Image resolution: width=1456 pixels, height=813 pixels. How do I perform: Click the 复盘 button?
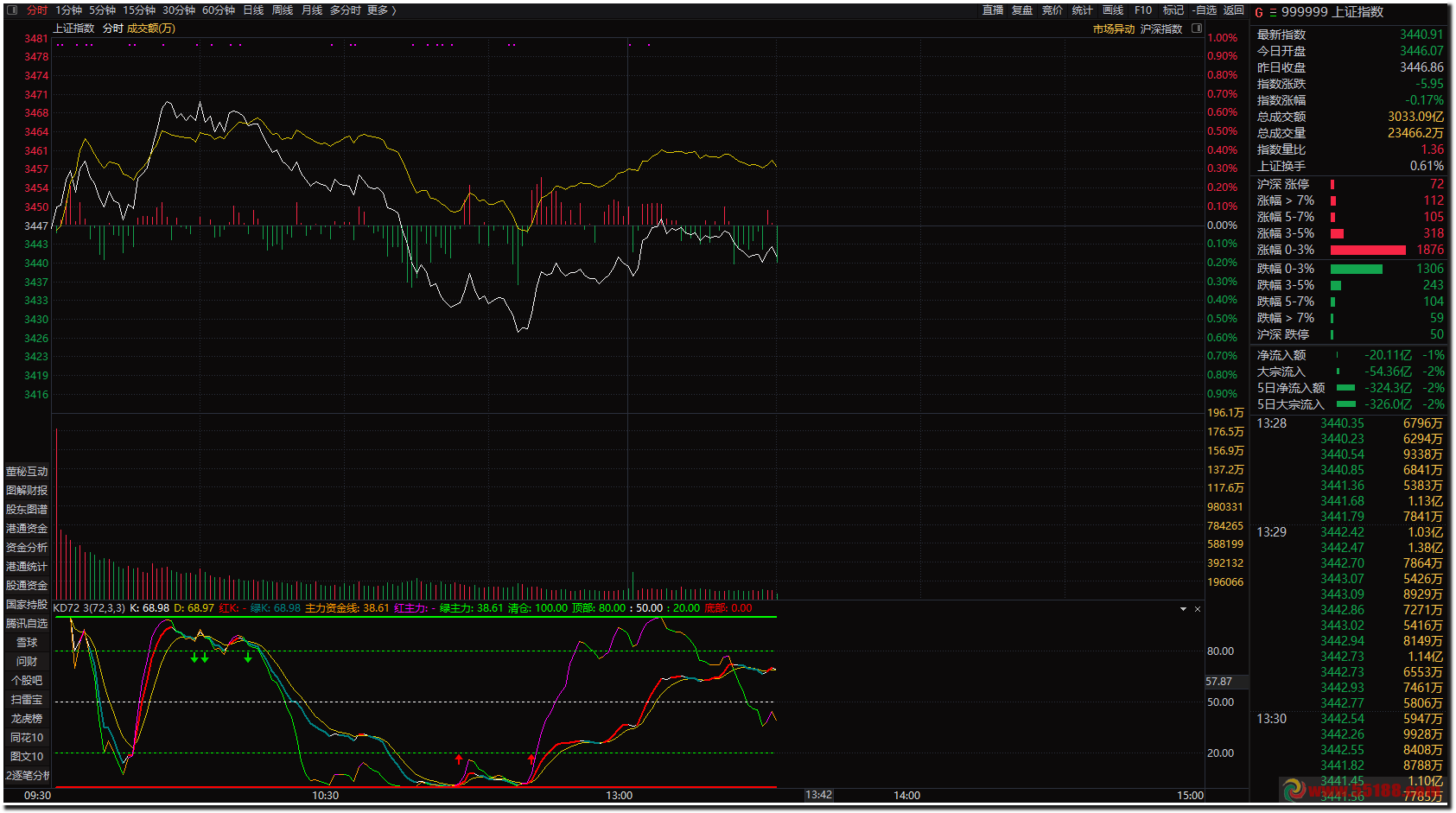point(1022,10)
